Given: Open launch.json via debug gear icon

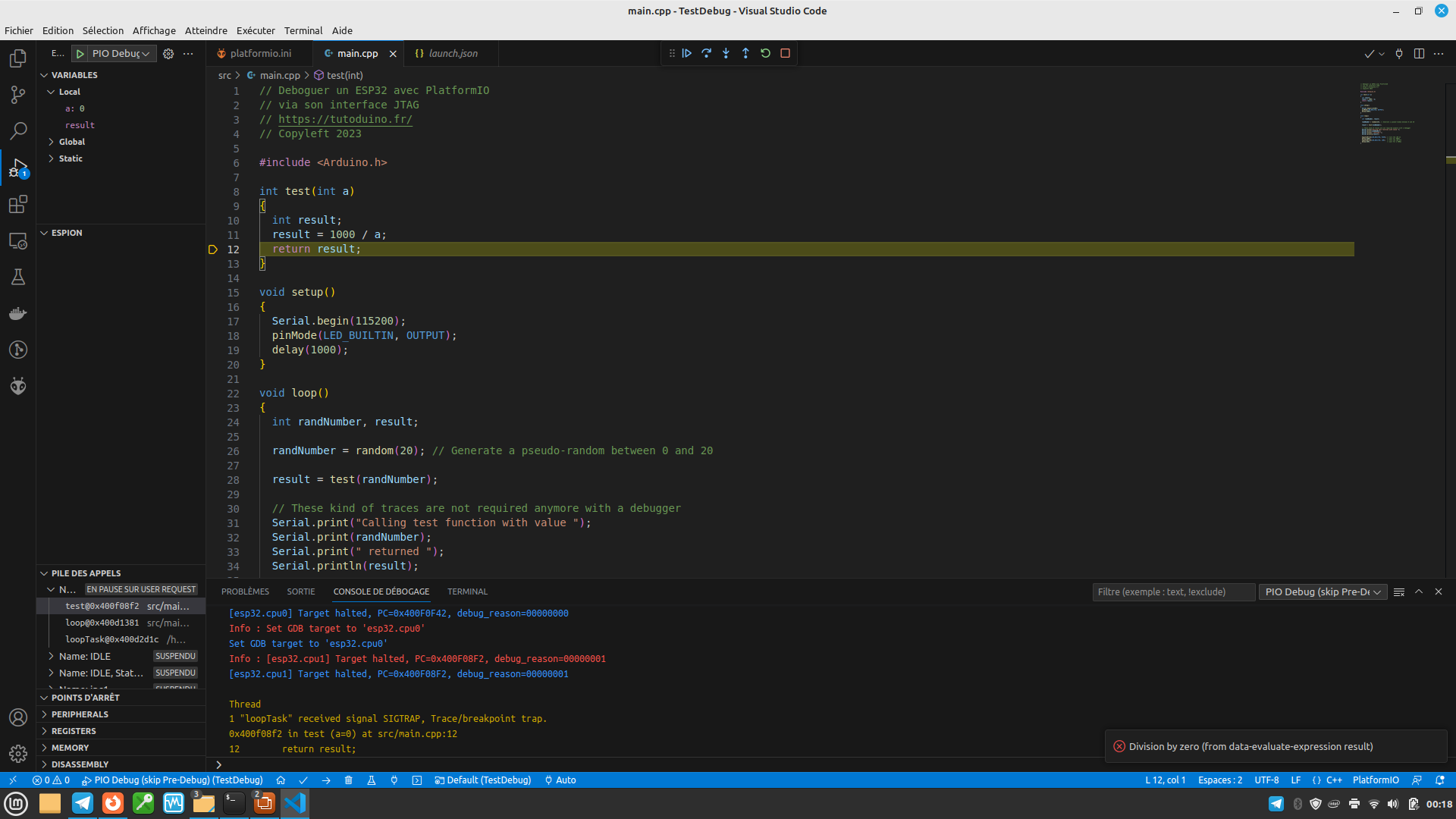Looking at the screenshot, I should 168,54.
